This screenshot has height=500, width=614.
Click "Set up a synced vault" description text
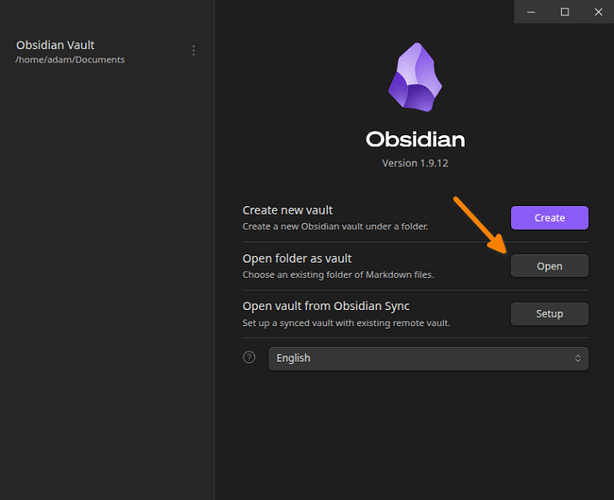[x=346, y=322]
